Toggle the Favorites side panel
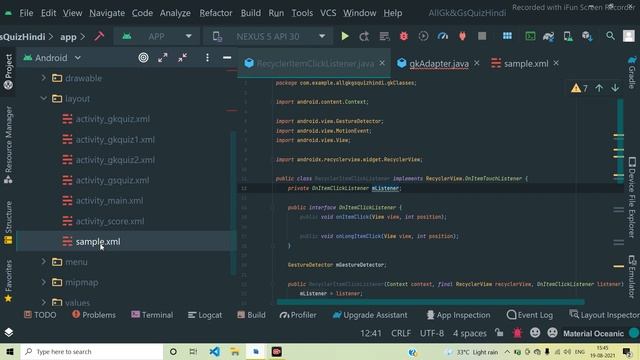Screen dimensions: 640x360 coord(8,281)
